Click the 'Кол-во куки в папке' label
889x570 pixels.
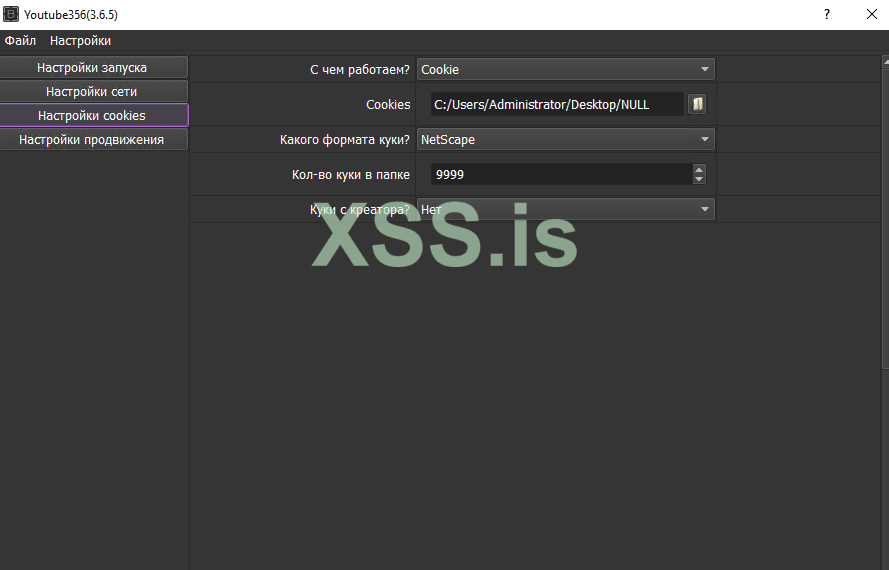coord(350,175)
